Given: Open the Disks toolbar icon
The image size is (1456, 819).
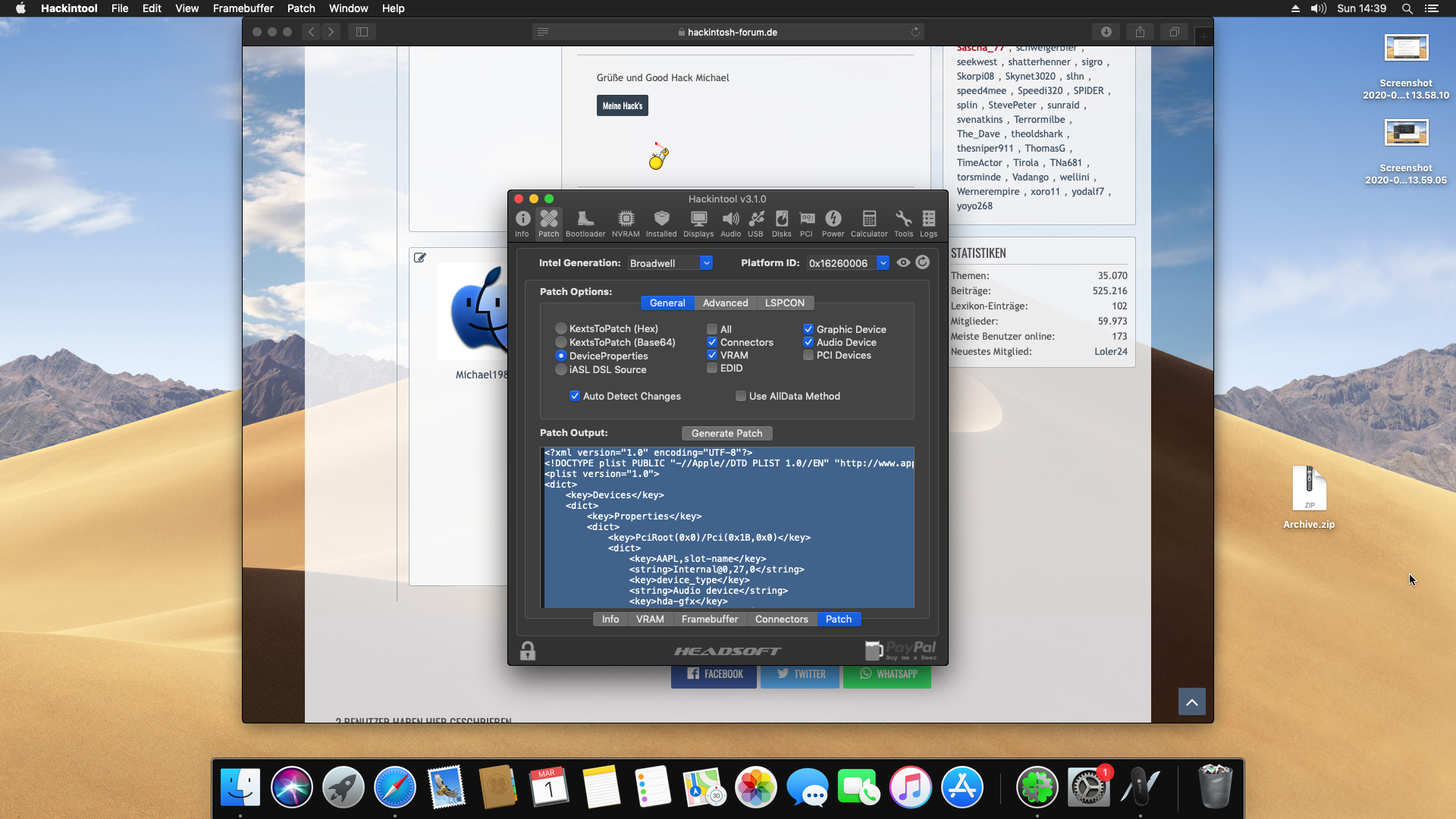Looking at the screenshot, I should [781, 224].
